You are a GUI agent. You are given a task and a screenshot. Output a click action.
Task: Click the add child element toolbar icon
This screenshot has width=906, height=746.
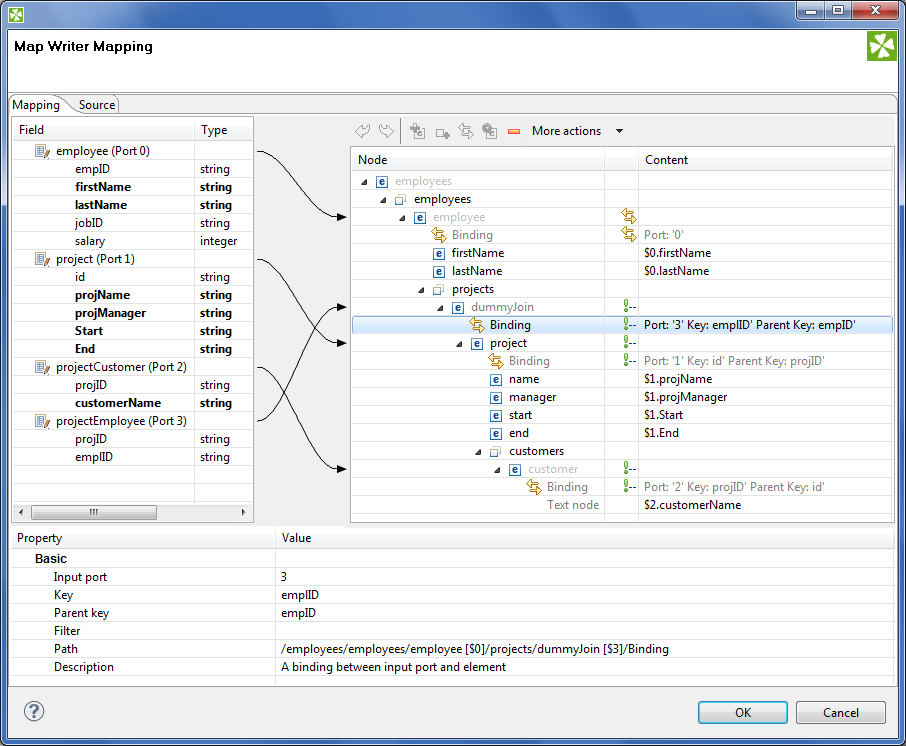point(417,131)
